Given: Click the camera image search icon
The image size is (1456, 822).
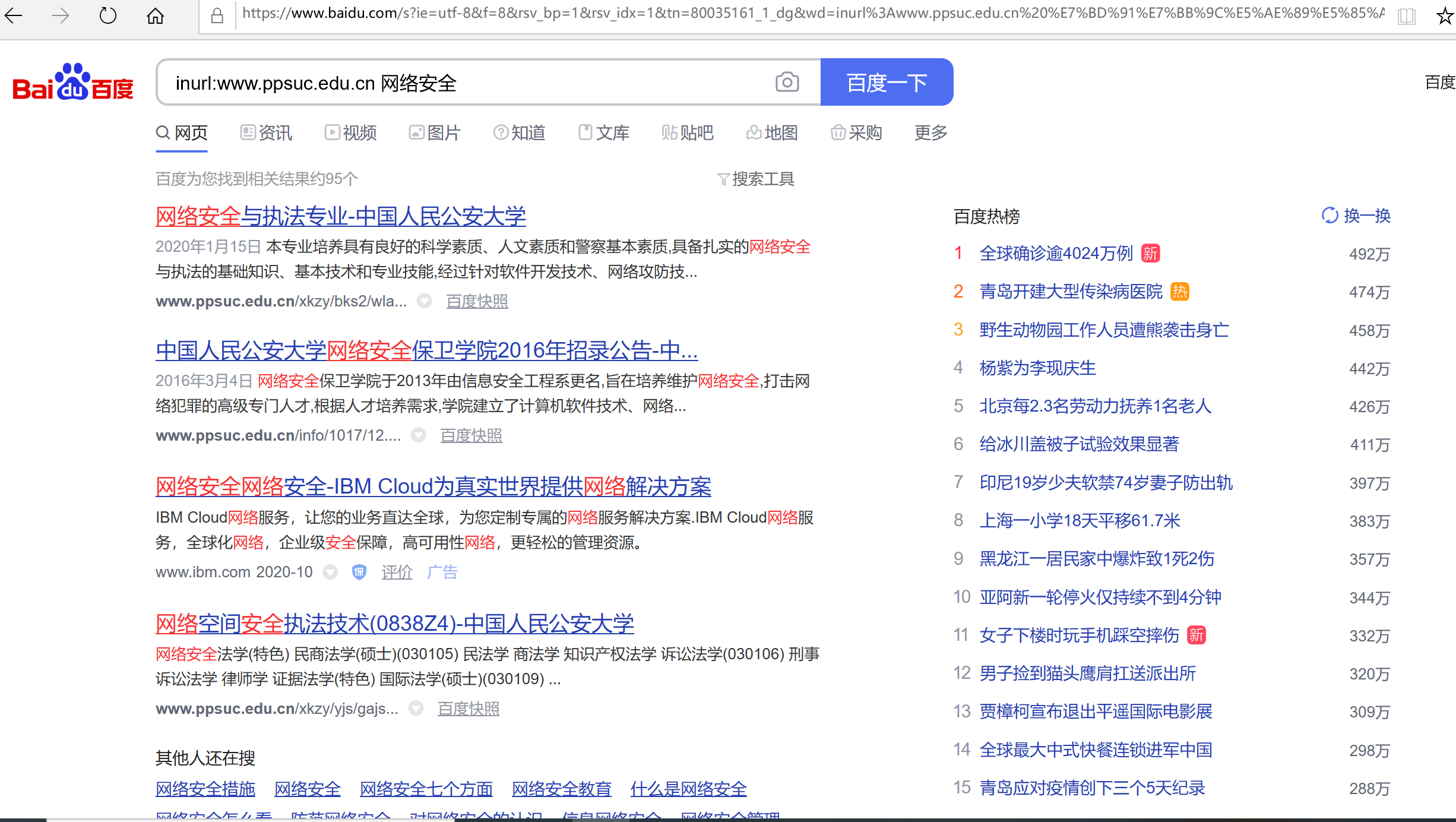Looking at the screenshot, I should click(787, 82).
